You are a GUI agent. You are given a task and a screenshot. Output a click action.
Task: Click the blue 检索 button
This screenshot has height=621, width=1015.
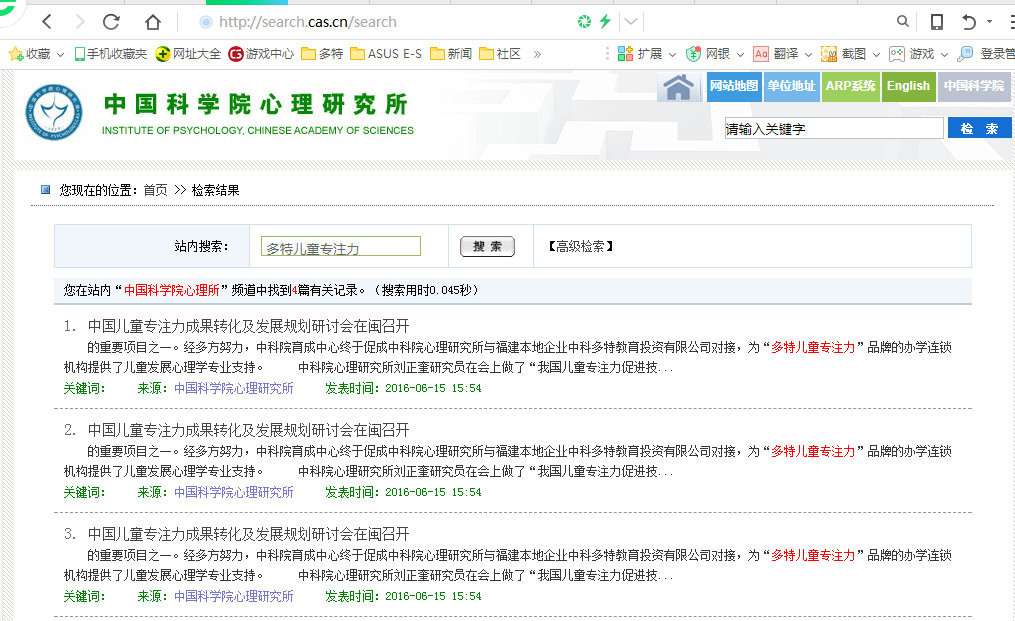click(x=979, y=129)
